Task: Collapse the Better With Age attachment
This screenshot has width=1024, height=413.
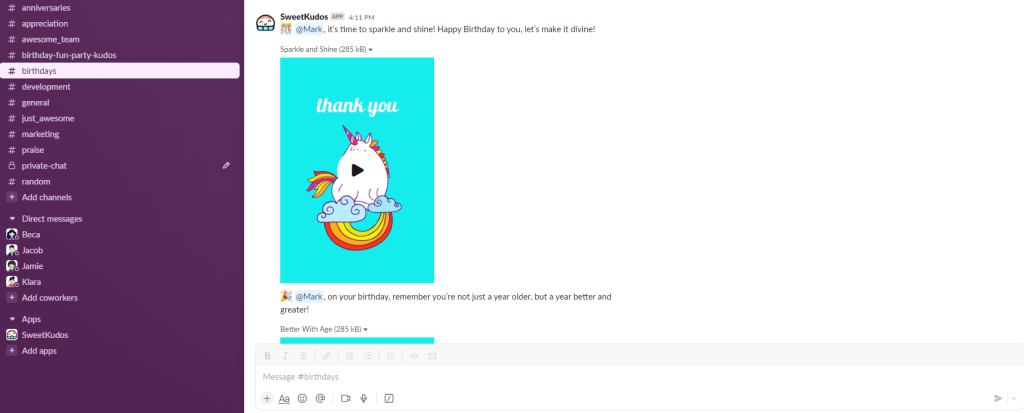Action: pyautogui.click(x=366, y=330)
